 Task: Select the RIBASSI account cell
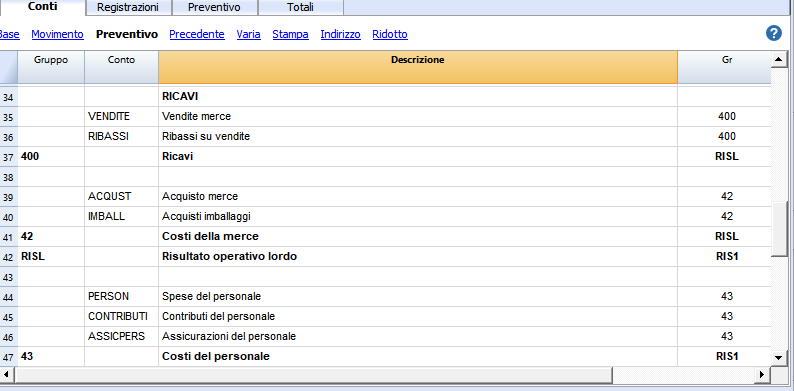pyautogui.click(x=122, y=137)
